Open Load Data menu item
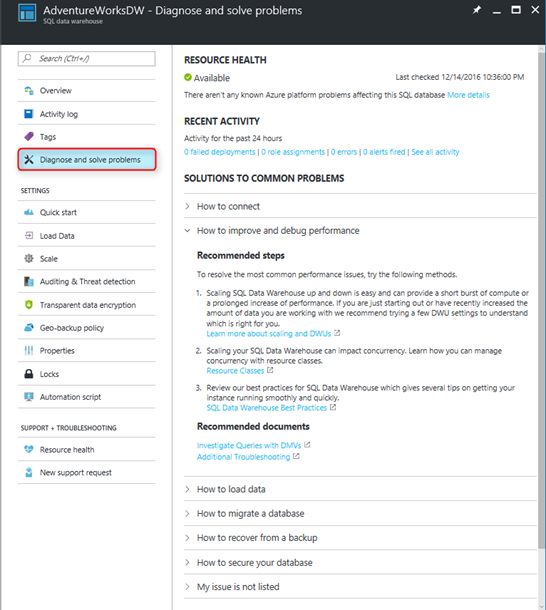 pos(86,235)
